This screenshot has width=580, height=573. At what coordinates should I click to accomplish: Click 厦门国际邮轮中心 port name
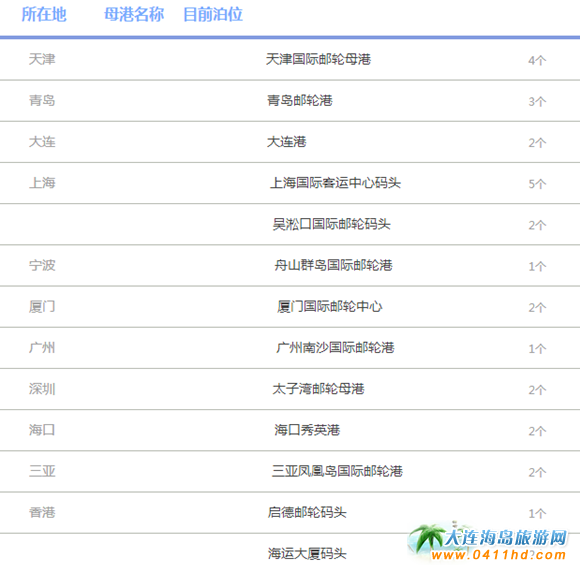click(x=330, y=307)
